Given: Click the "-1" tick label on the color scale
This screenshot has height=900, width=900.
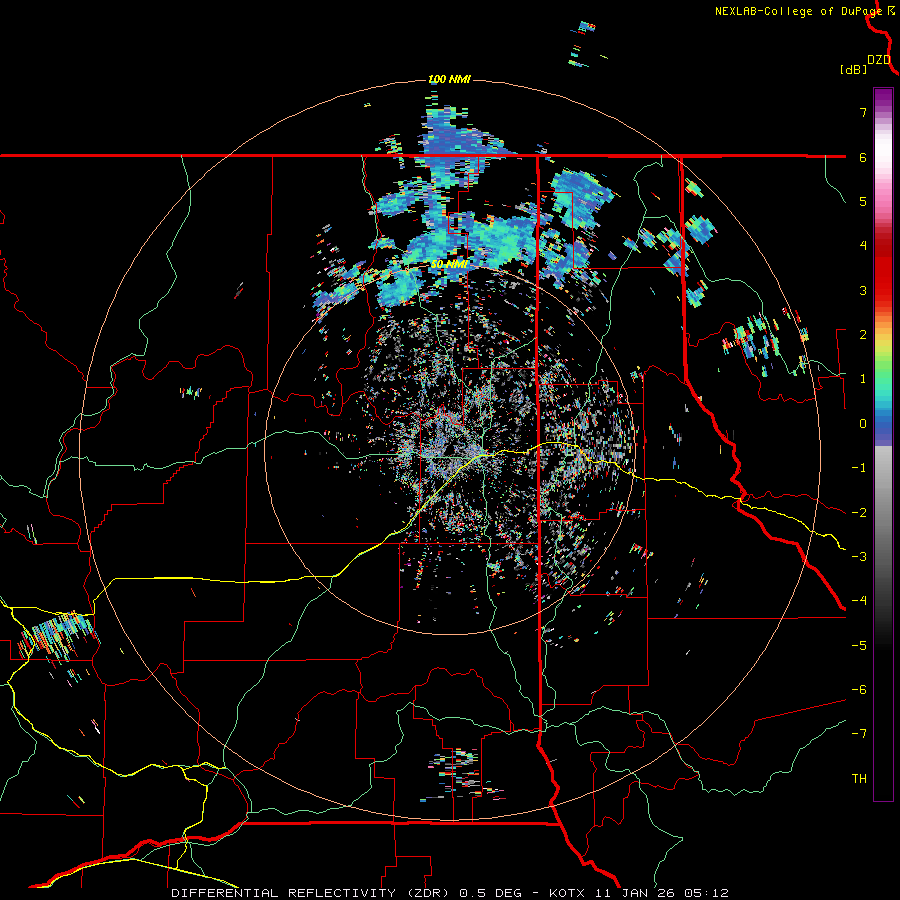Looking at the screenshot, I should 859,468.
